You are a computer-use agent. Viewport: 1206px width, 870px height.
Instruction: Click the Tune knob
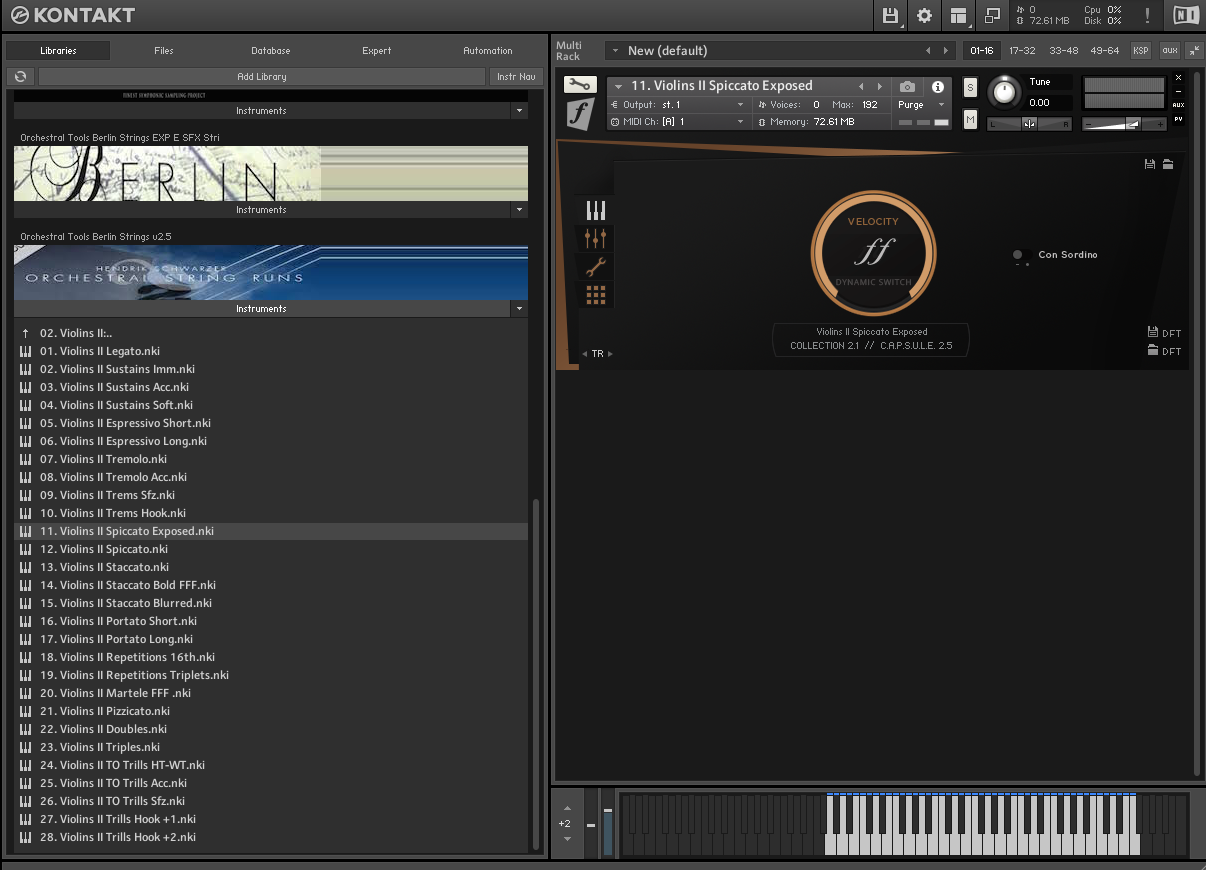[1003, 93]
